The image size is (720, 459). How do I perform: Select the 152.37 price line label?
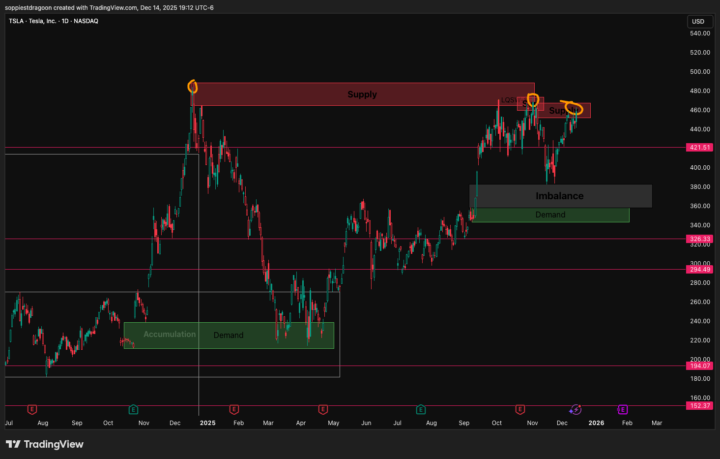coord(699,406)
